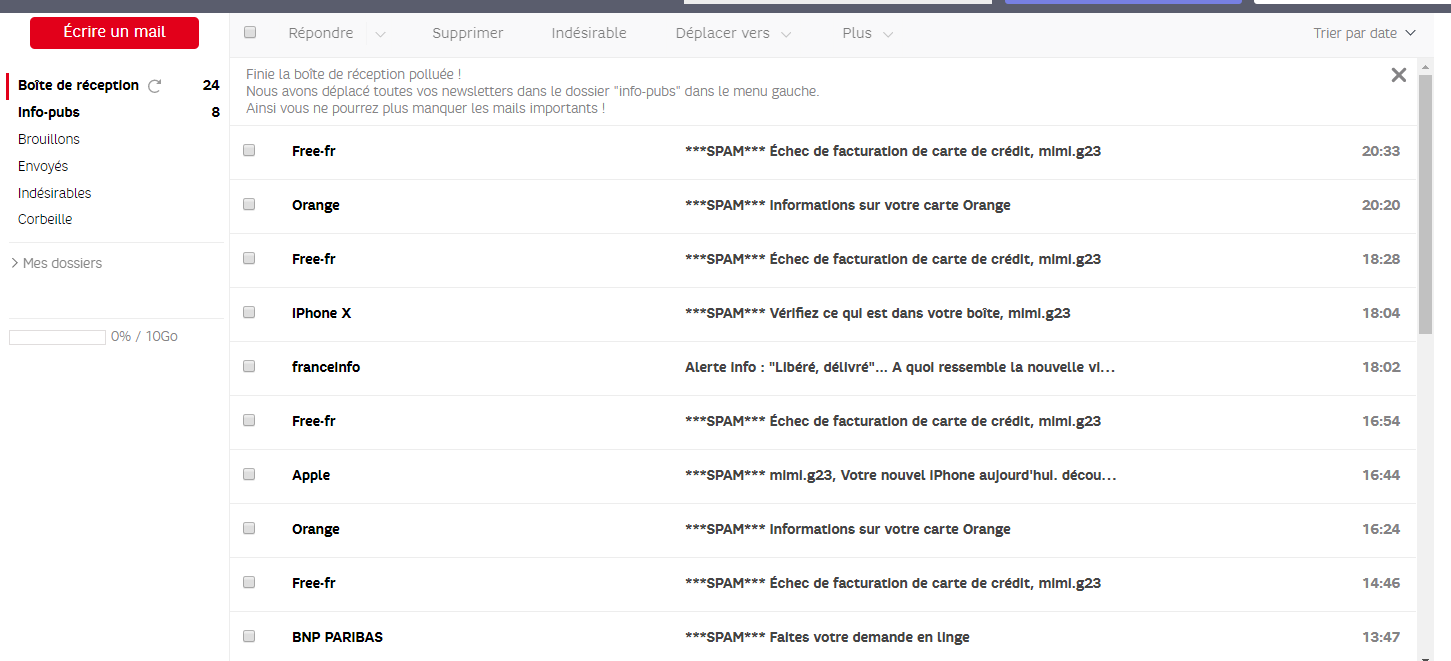
Task: Dismiss the newsletters notification banner
Action: pyautogui.click(x=1398, y=74)
